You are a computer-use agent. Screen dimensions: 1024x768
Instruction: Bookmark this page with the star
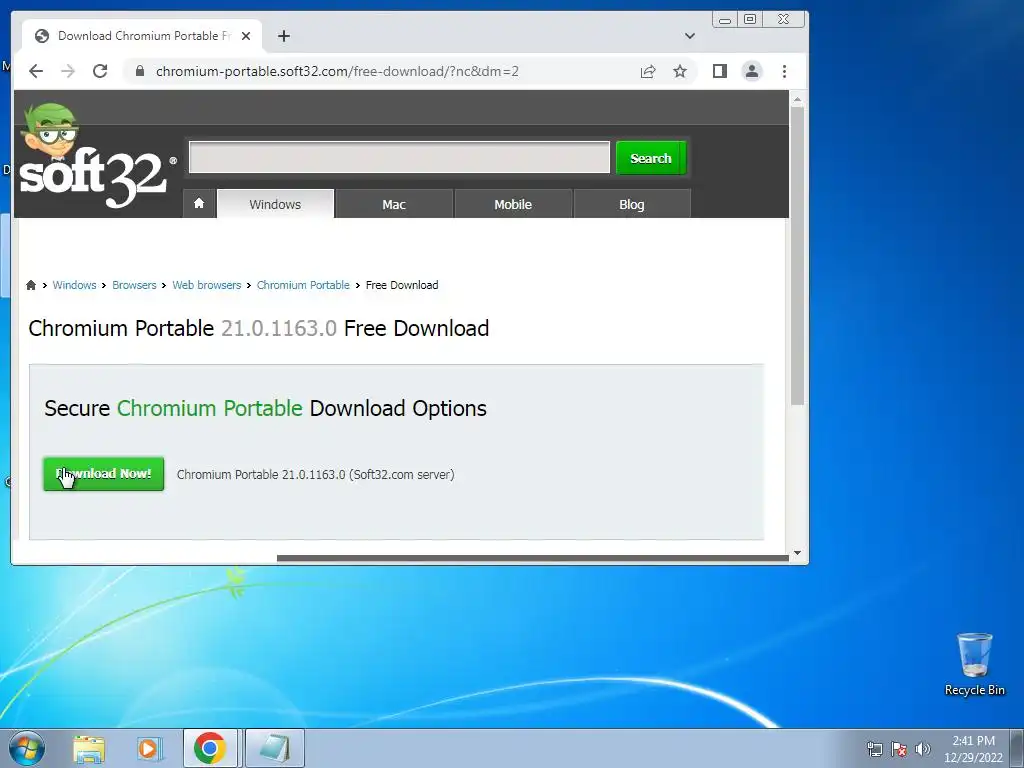[x=680, y=71]
